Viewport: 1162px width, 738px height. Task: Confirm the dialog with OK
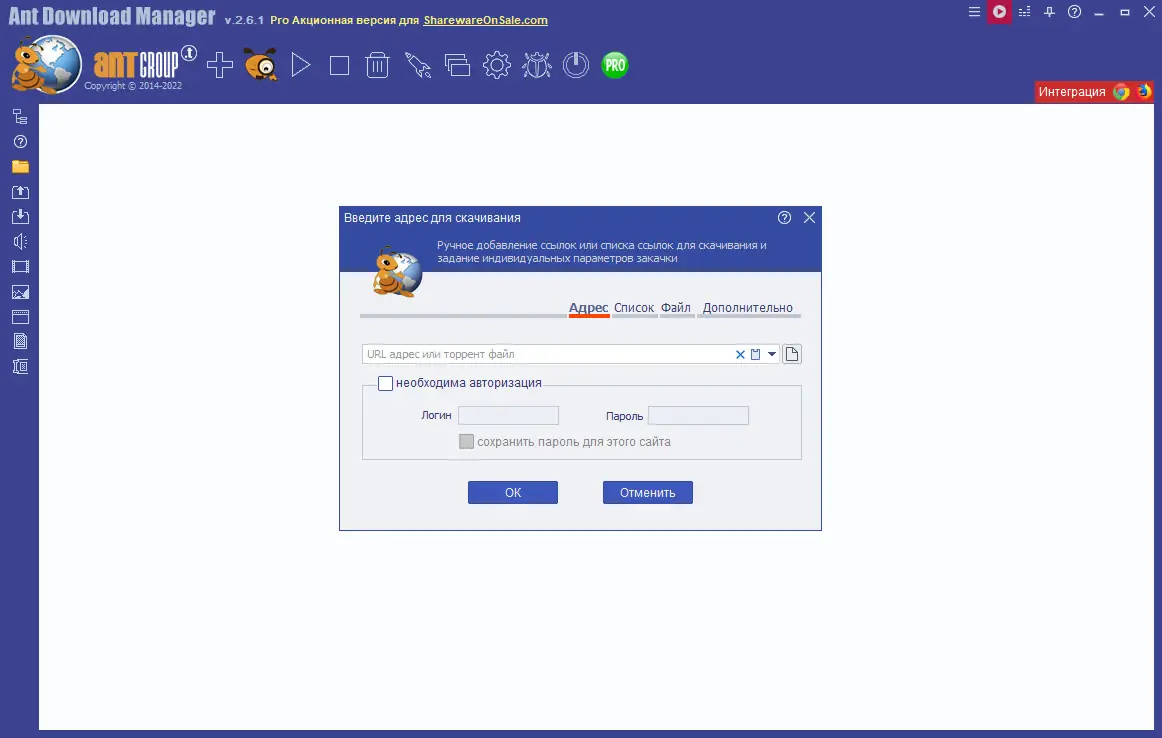512,492
